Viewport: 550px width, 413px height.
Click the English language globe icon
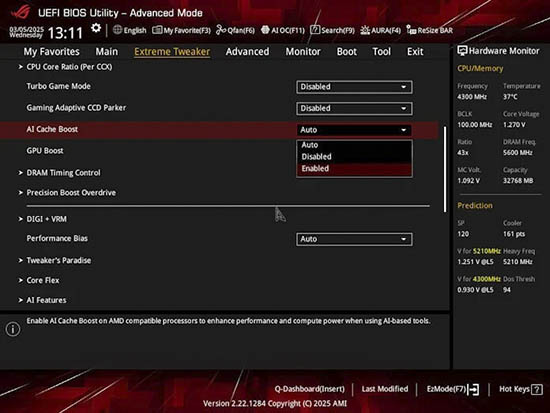[118, 30]
